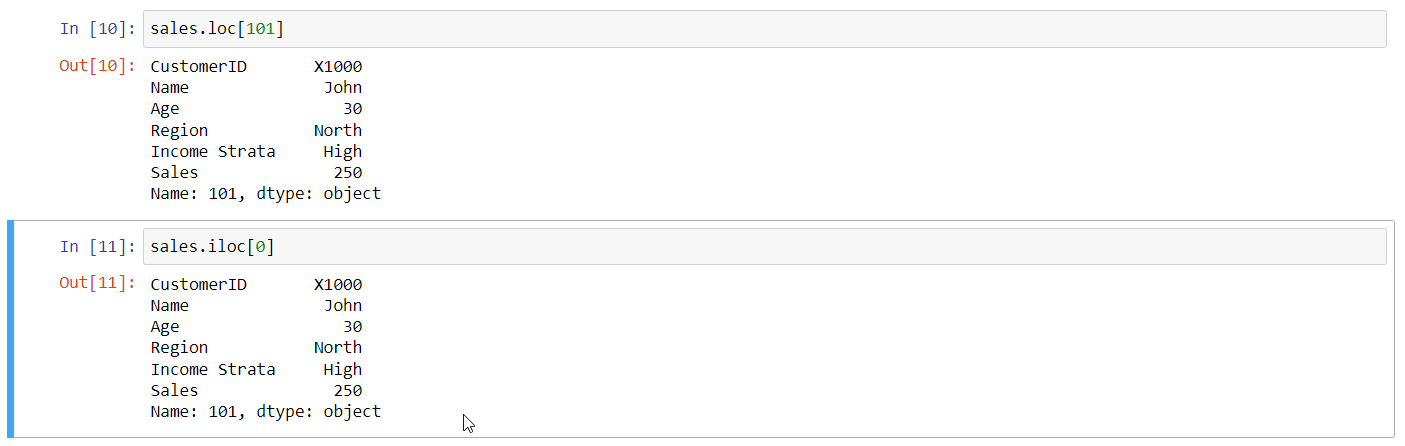Click the blue selected-cell bar on left
This screenshot has width=1405, height=446.
pyautogui.click(x=10, y=329)
